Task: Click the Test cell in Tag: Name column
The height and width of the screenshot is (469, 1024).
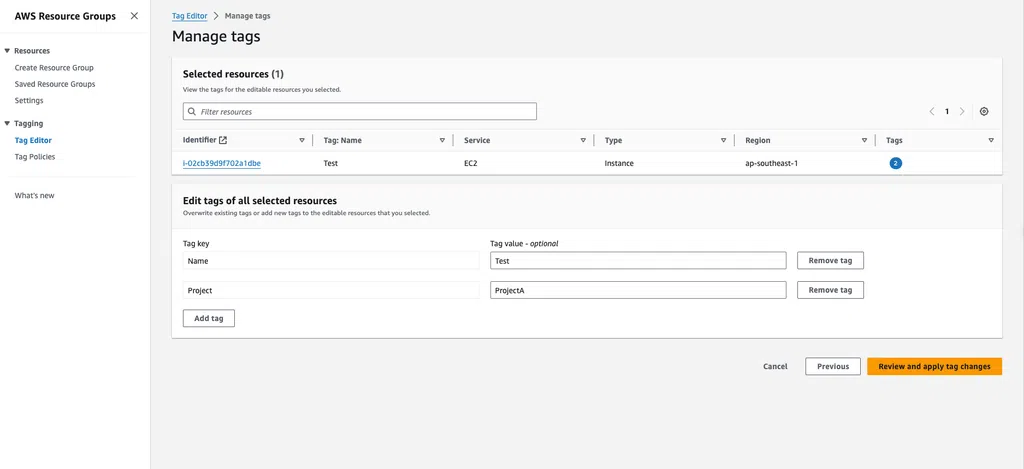Action: 330,163
